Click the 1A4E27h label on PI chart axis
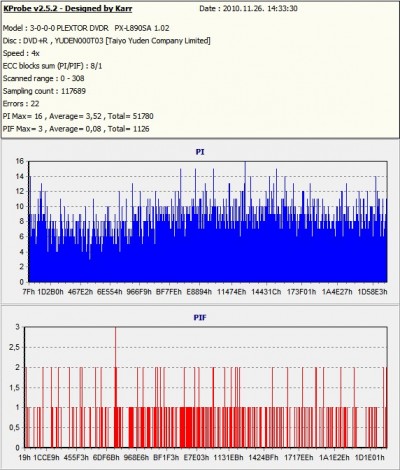 click(x=337, y=292)
